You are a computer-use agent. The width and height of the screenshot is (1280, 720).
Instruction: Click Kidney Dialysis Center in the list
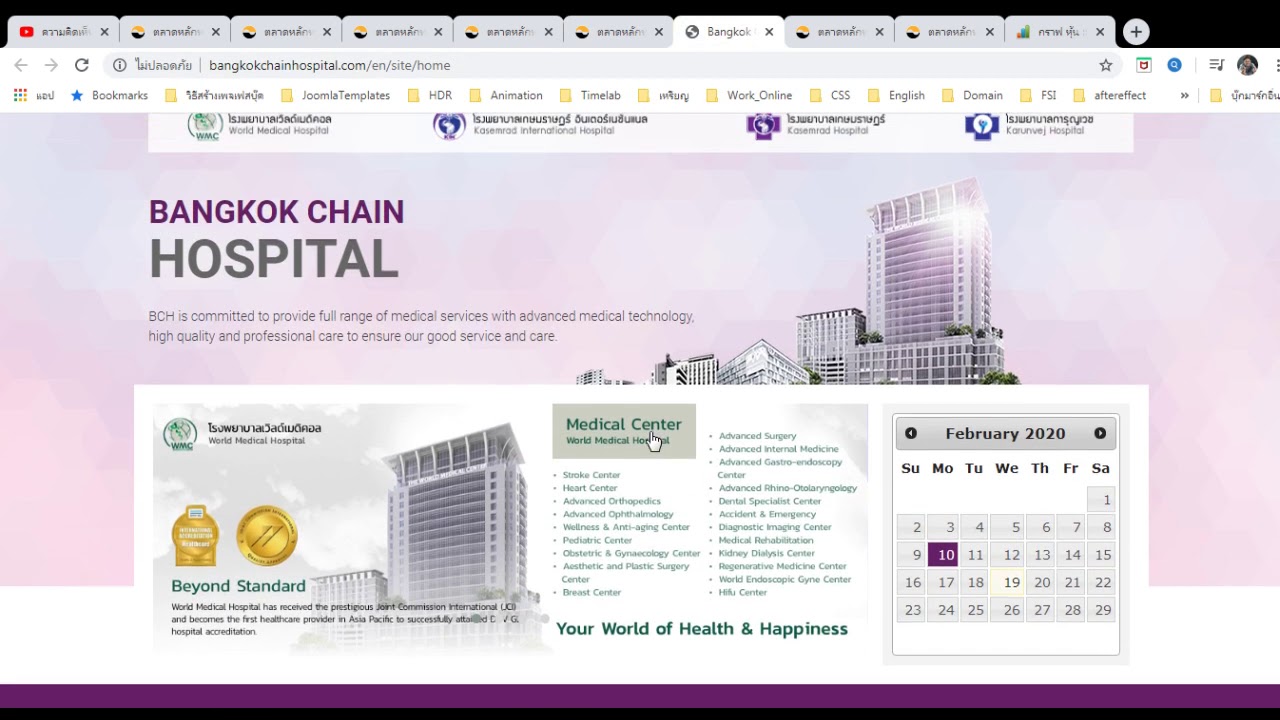(766, 553)
